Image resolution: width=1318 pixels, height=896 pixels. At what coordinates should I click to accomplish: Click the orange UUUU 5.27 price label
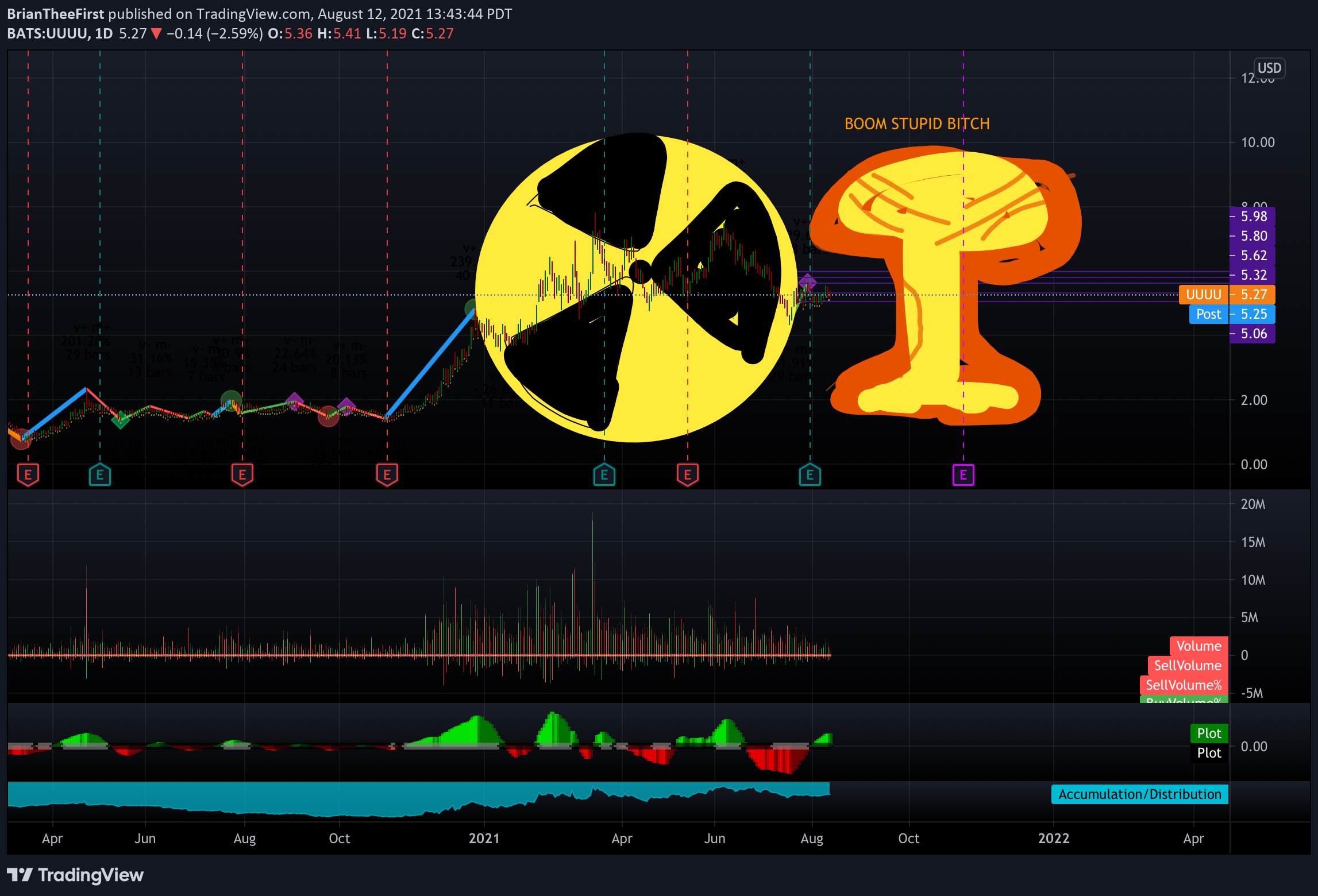coord(1227,295)
